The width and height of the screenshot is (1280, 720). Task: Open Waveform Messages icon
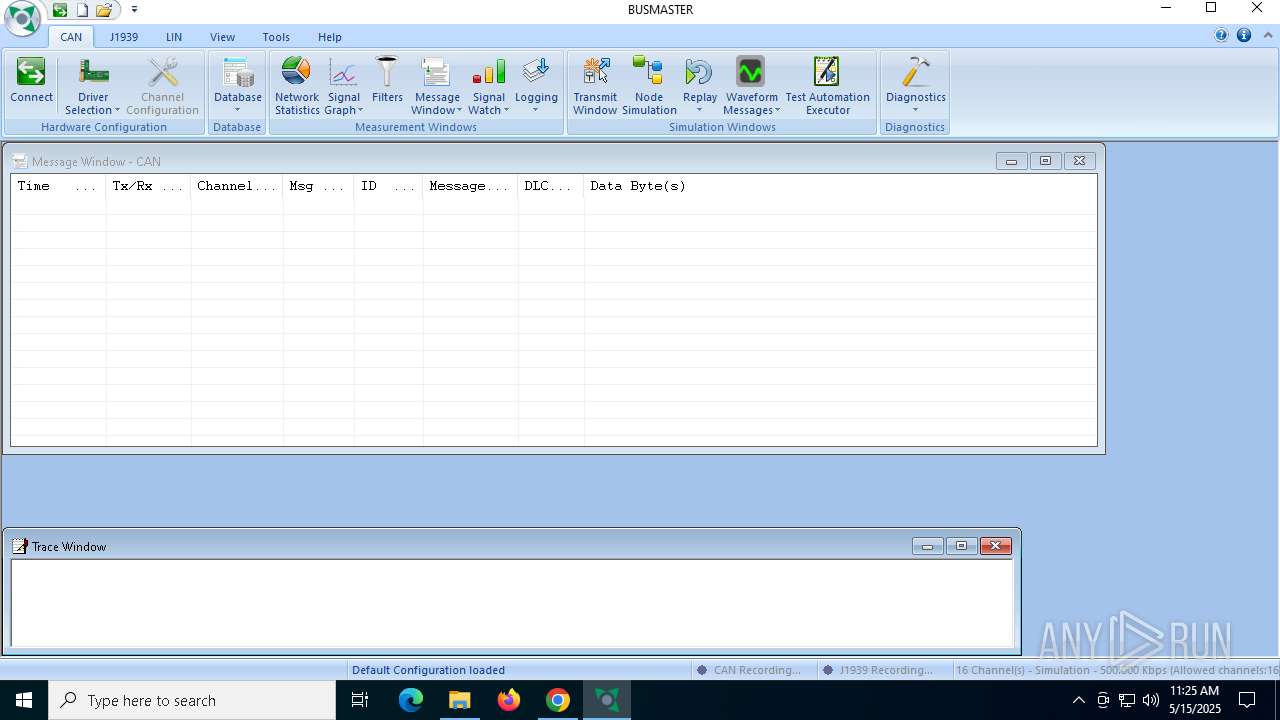click(750, 72)
